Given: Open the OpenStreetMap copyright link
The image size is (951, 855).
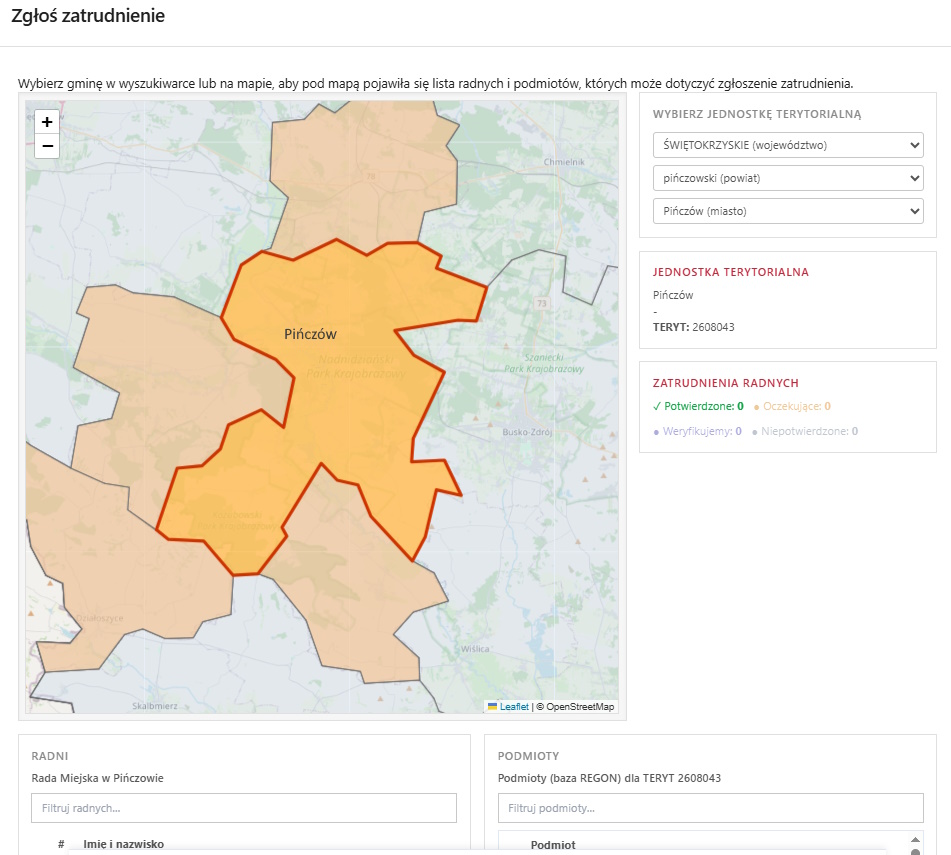Looking at the screenshot, I should click(580, 707).
